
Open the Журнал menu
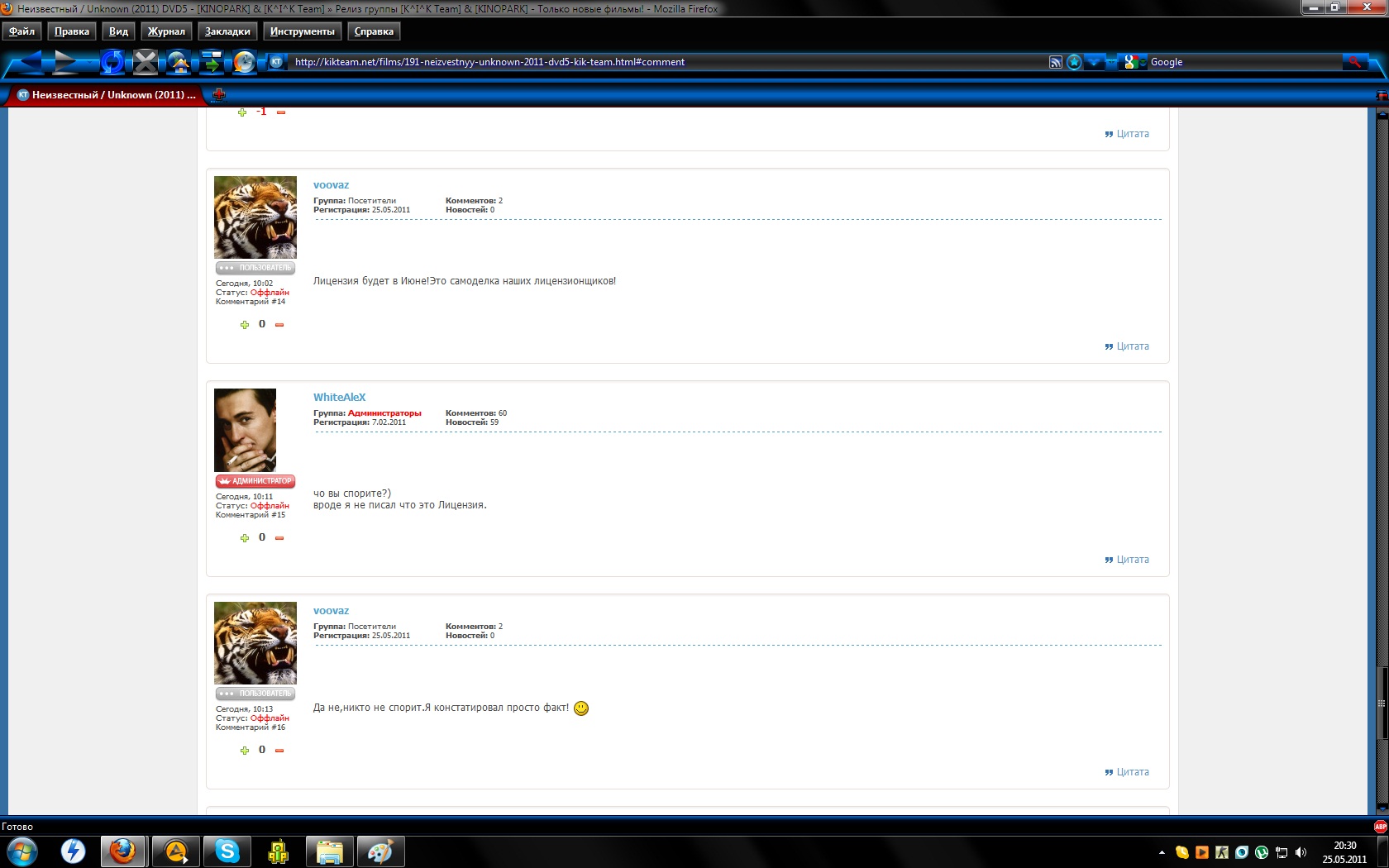click(166, 31)
